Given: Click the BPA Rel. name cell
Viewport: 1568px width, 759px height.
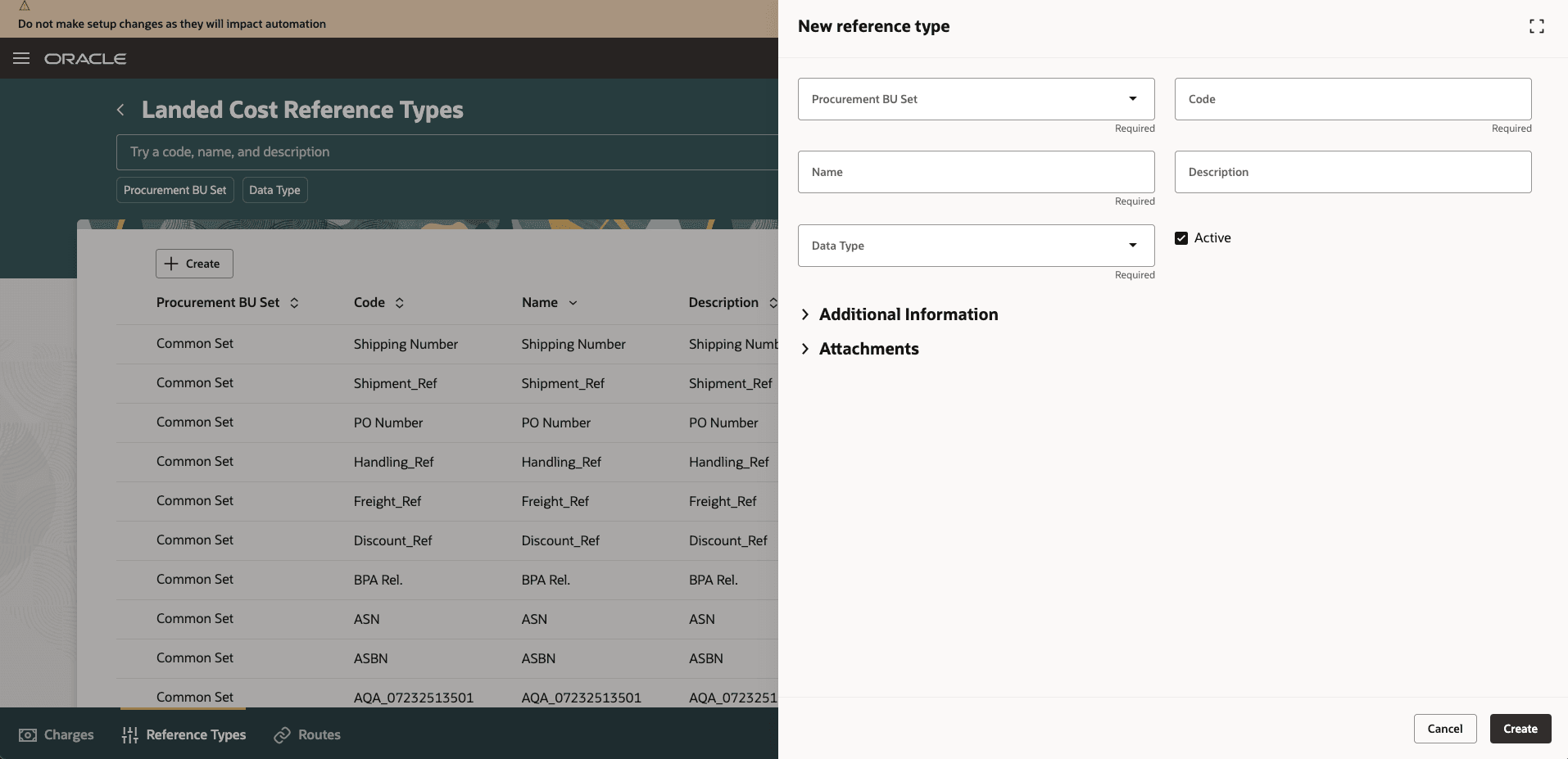Looking at the screenshot, I should pyautogui.click(x=546, y=581).
